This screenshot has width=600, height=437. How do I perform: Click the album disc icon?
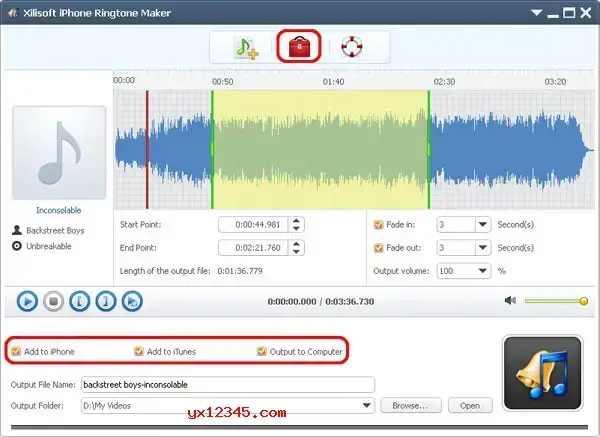(x=17, y=246)
